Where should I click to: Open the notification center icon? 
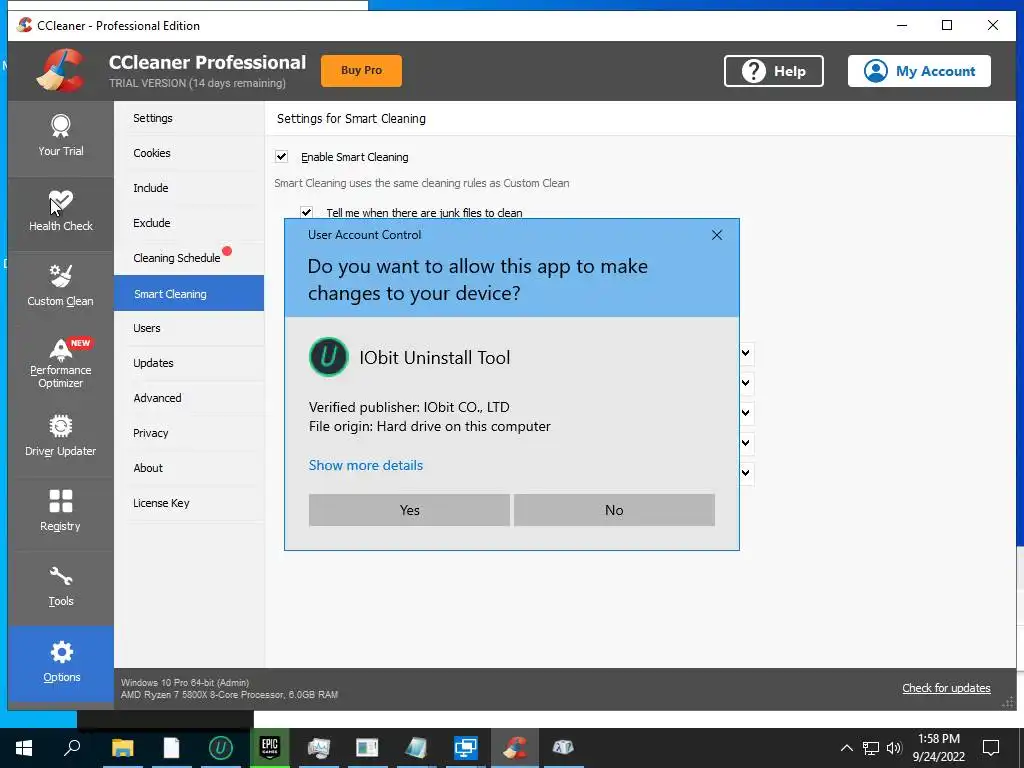tap(991, 747)
